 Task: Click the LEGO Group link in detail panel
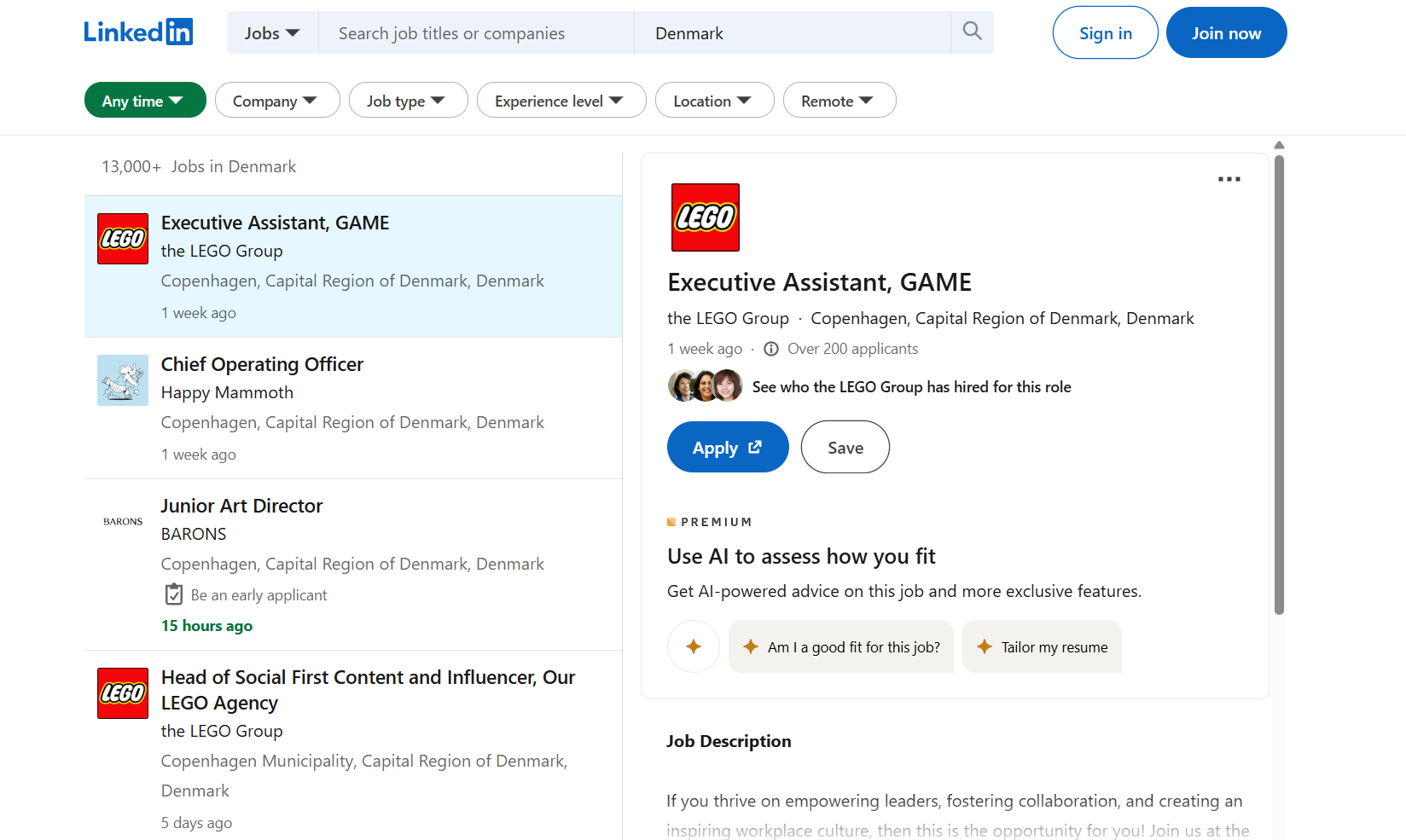tap(728, 318)
